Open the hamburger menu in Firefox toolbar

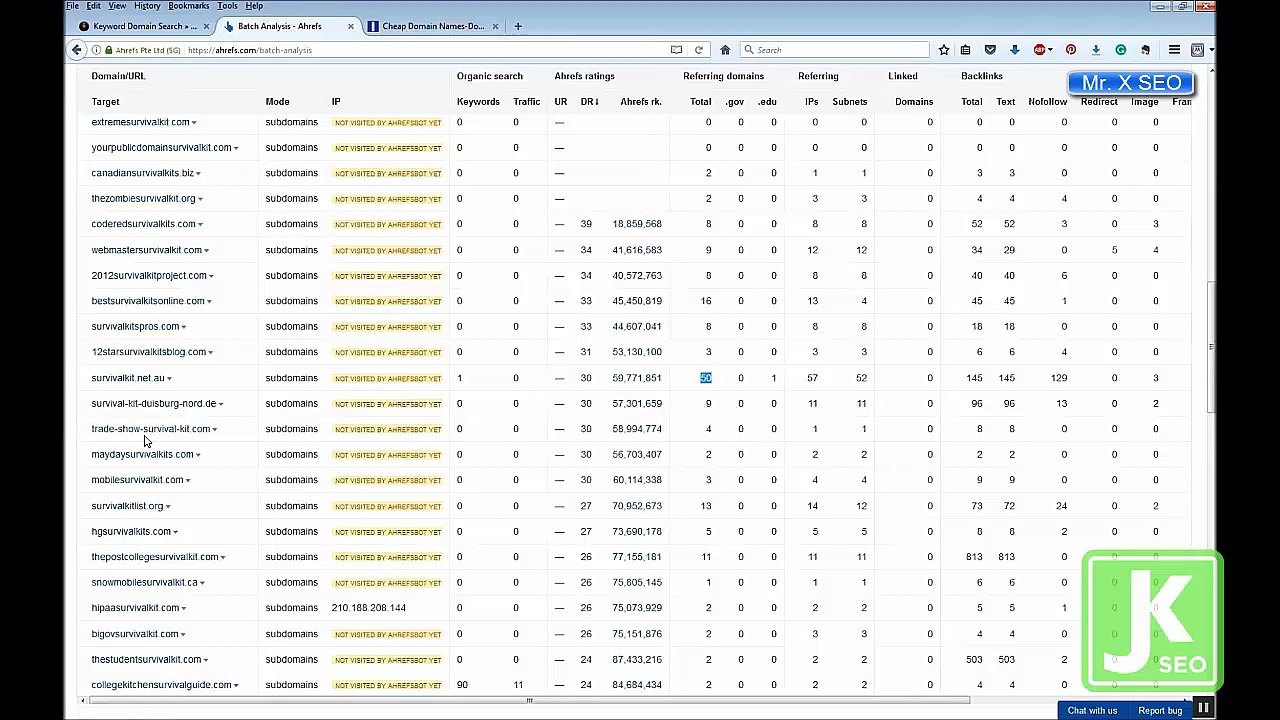point(1174,50)
